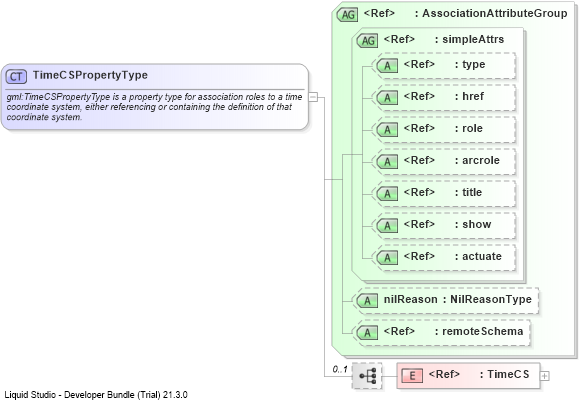The image size is (581, 400).
Task: Select the show attribute name
Action: pos(477,224)
